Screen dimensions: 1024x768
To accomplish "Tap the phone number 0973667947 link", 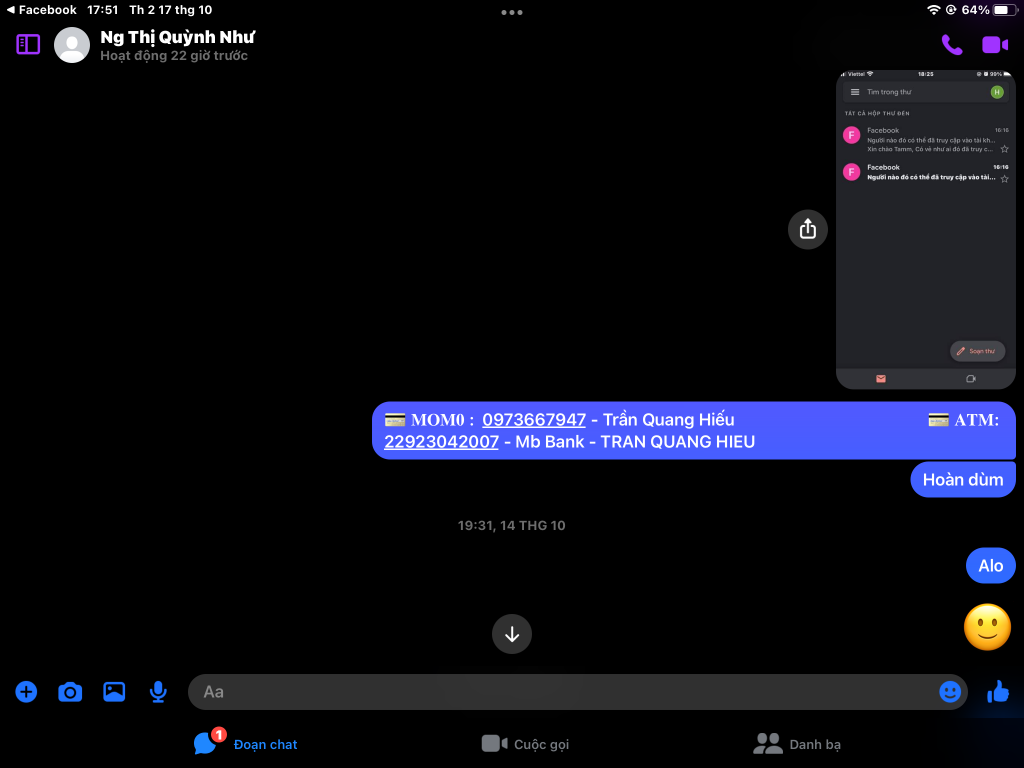I will (x=534, y=419).
